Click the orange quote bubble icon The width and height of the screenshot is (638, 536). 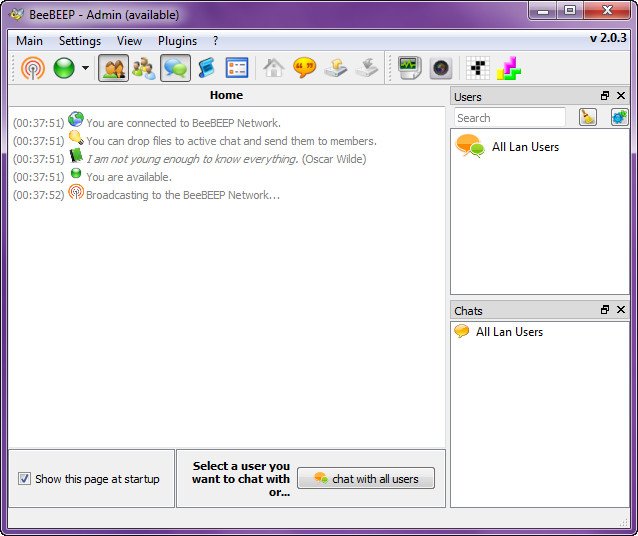pyautogui.click(x=304, y=68)
